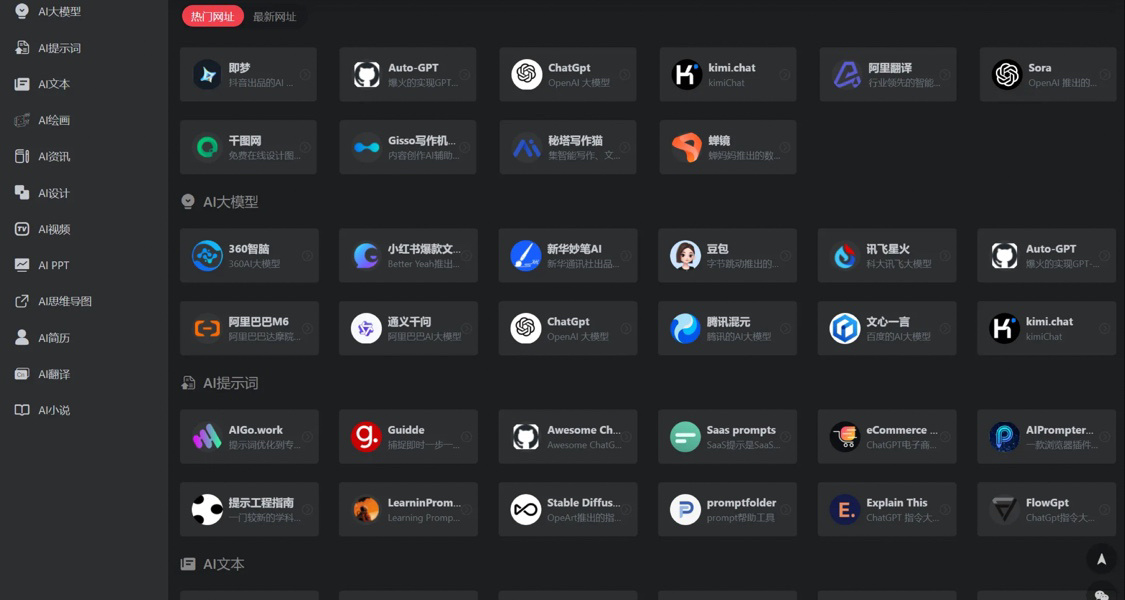Switch to the 热门网址 tab
Image resolution: width=1125 pixels, height=600 pixels.
(212, 17)
